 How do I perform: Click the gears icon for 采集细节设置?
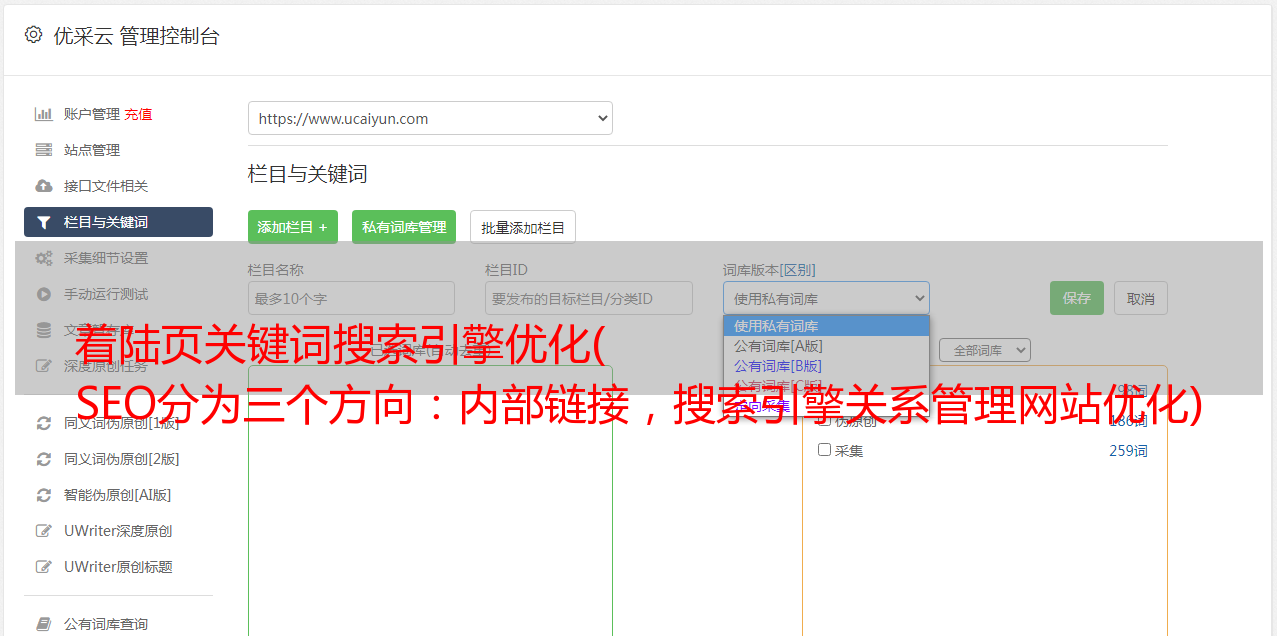44,258
